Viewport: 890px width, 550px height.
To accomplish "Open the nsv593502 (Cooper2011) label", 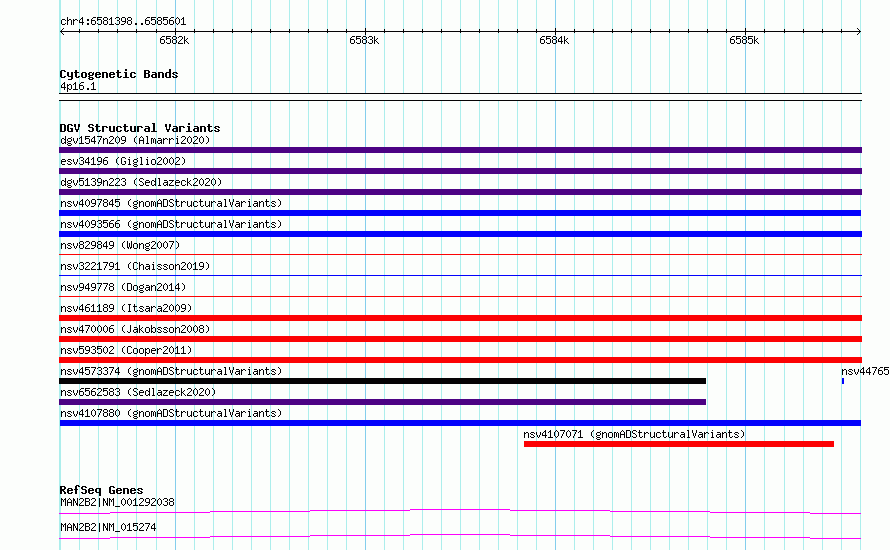I will [x=126, y=350].
